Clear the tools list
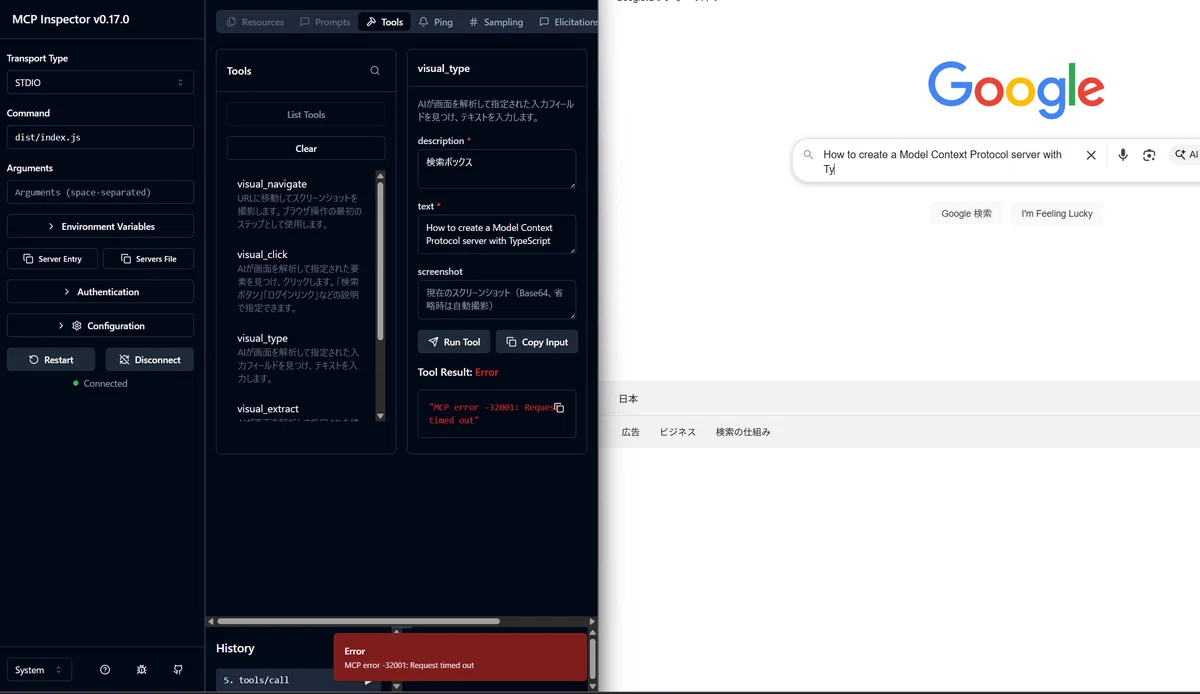1200x694 pixels. [x=306, y=149]
